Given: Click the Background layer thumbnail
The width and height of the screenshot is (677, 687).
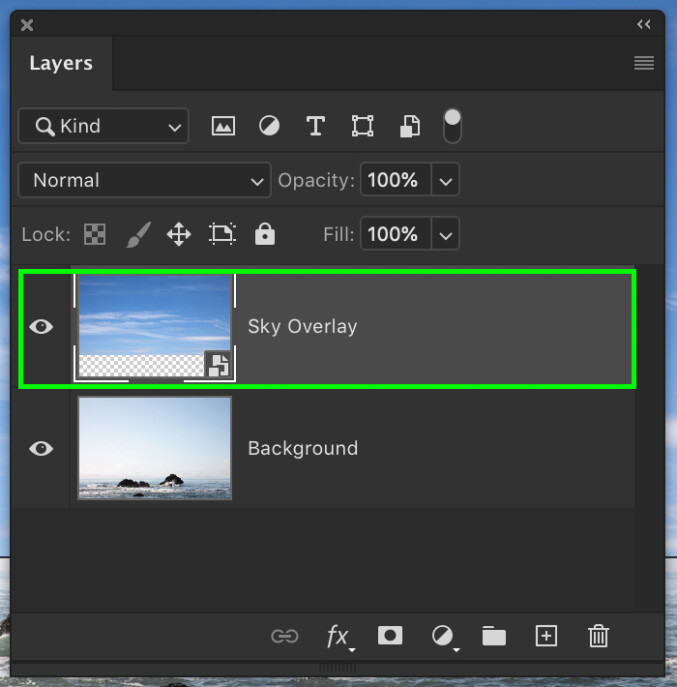Looking at the screenshot, I should [x=155, y=448].
